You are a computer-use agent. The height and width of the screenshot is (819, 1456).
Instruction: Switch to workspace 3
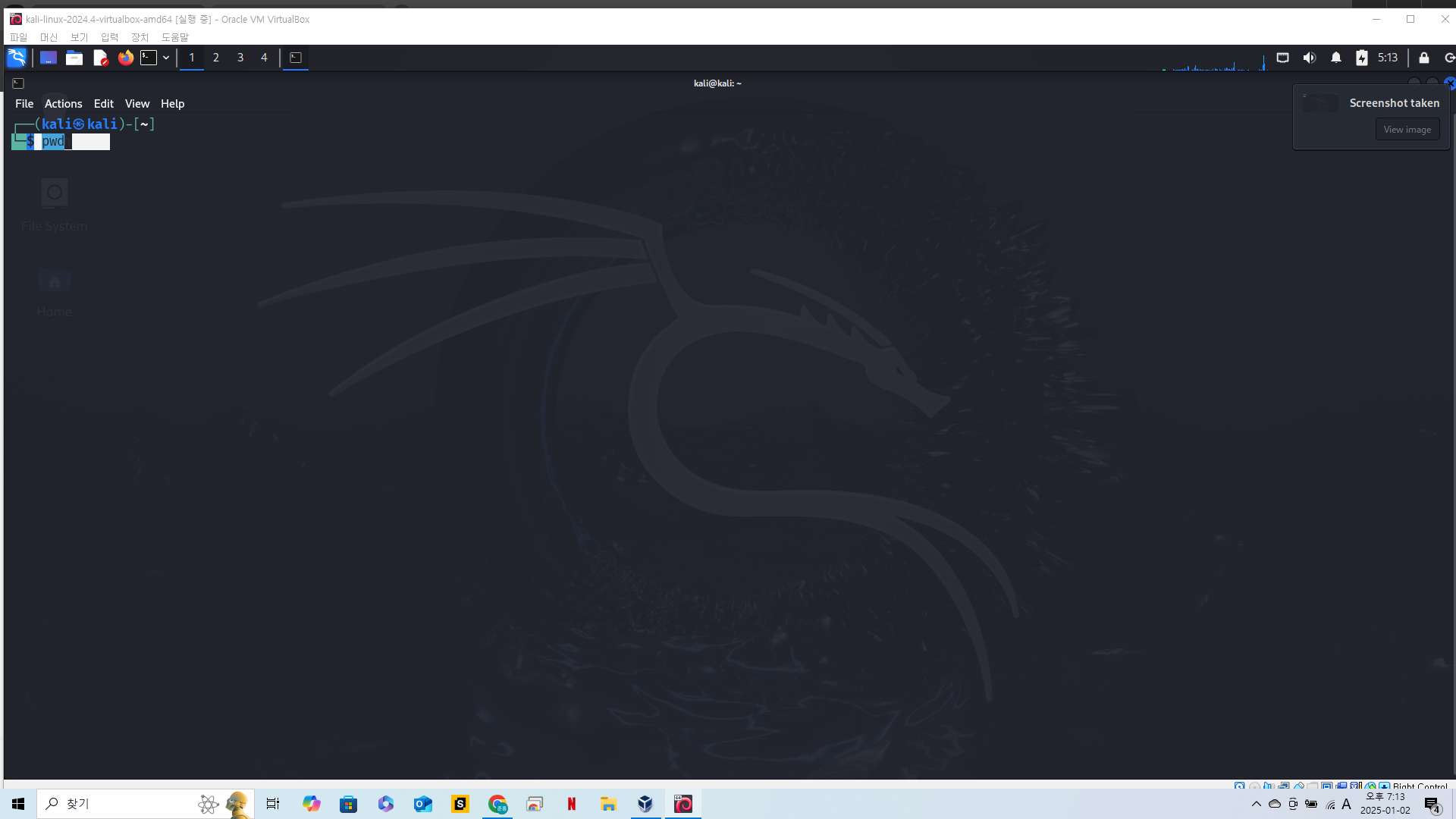pos(240,58)
